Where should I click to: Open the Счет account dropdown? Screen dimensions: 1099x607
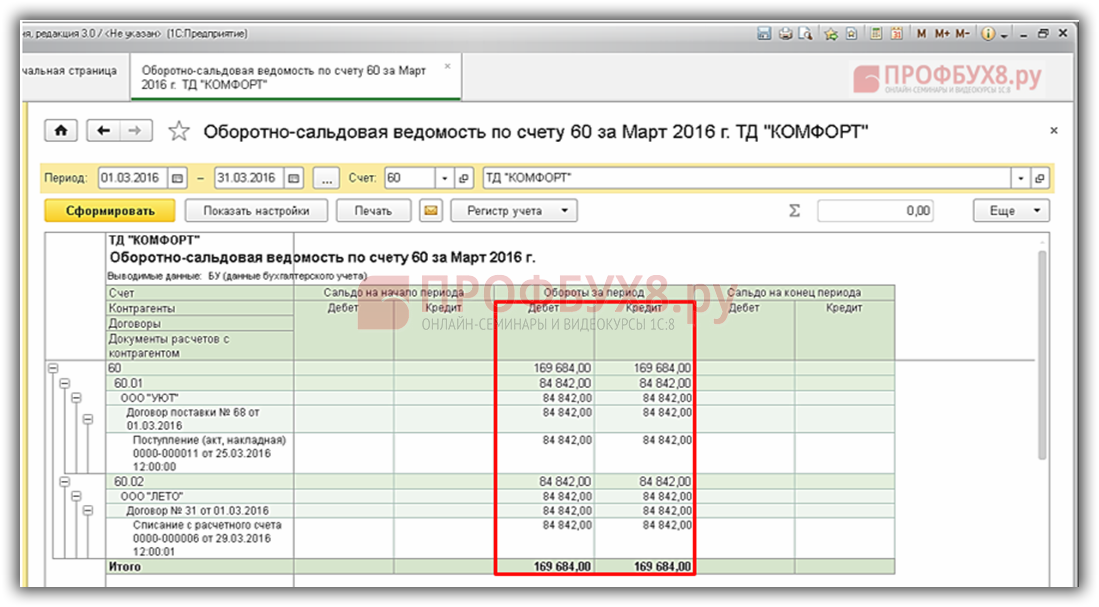[445, 178]
